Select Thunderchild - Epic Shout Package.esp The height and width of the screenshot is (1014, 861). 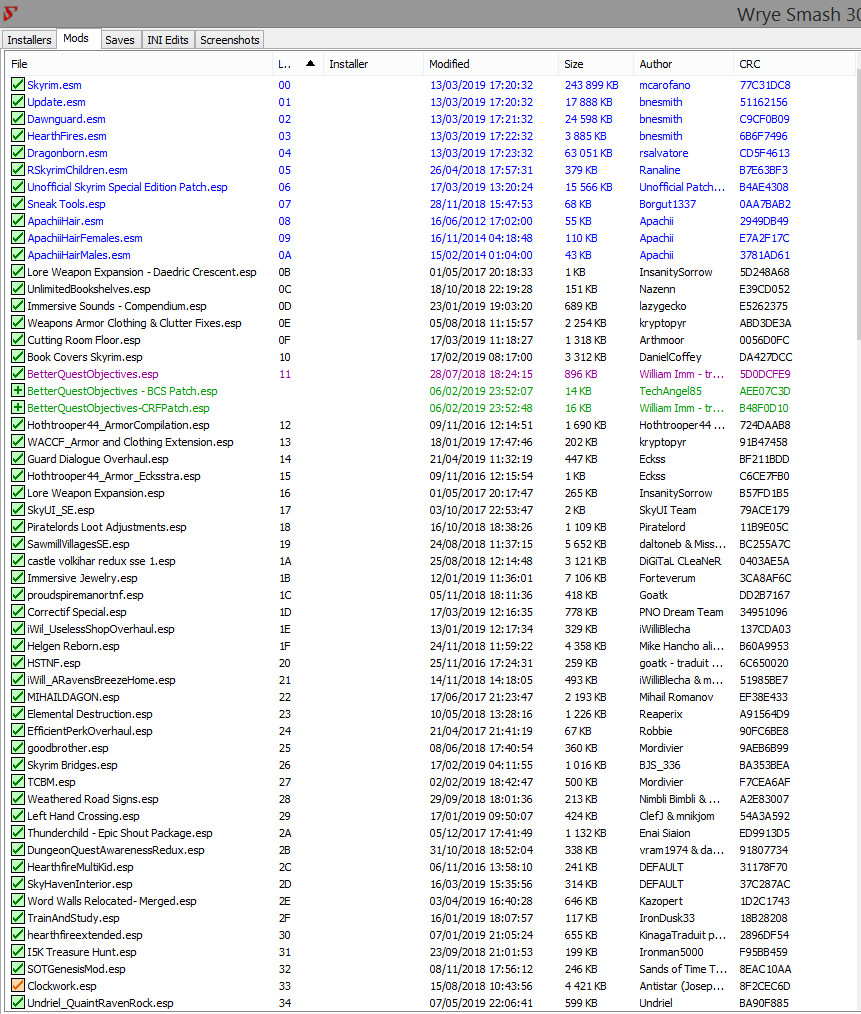tap(120, 833)
